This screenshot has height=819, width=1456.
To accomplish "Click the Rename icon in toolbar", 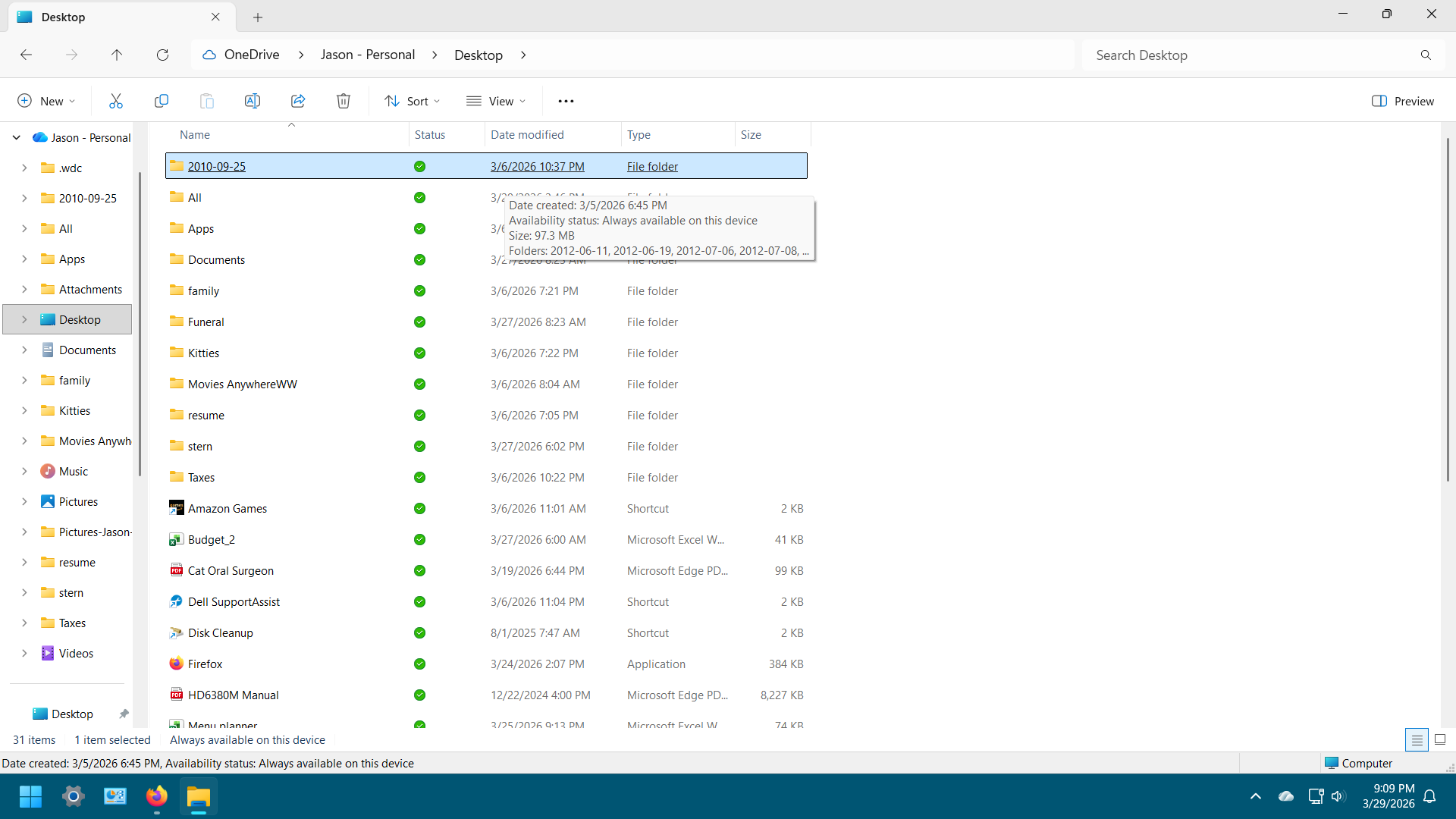I will (x=252, y=101).
